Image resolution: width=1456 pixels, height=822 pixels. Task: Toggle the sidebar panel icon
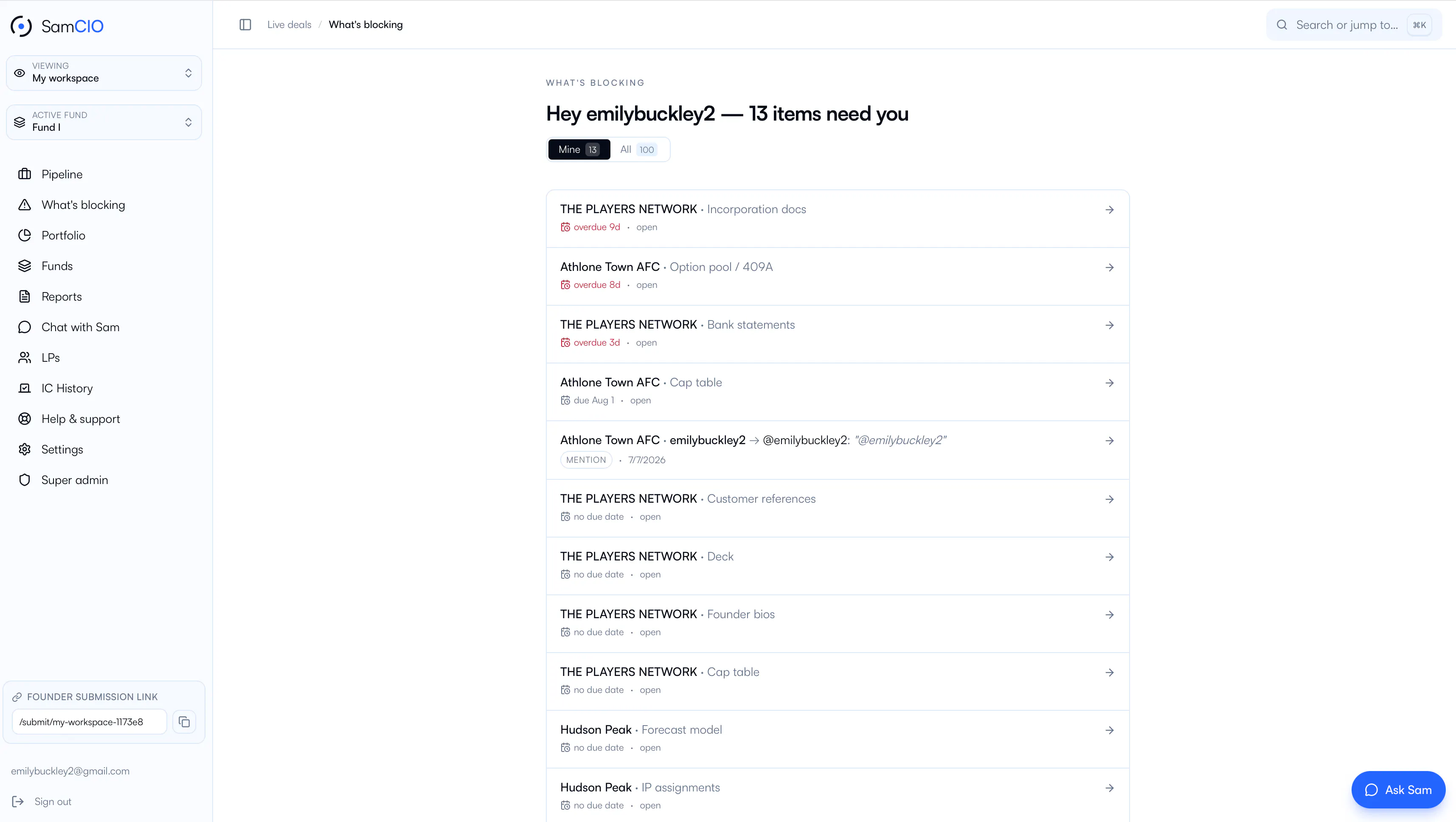245,25
